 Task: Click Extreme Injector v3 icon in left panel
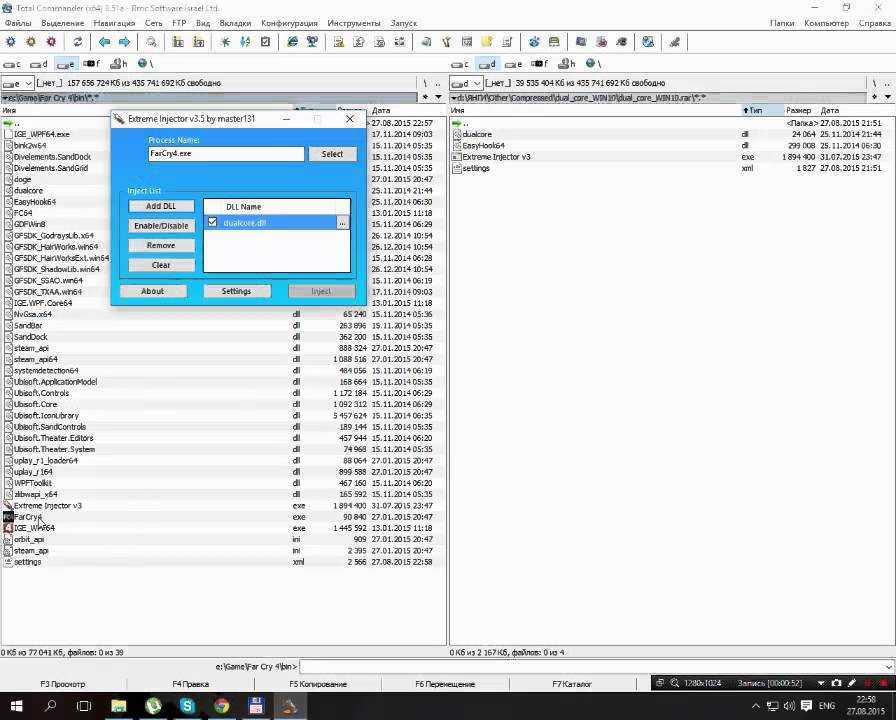[8, 506]
